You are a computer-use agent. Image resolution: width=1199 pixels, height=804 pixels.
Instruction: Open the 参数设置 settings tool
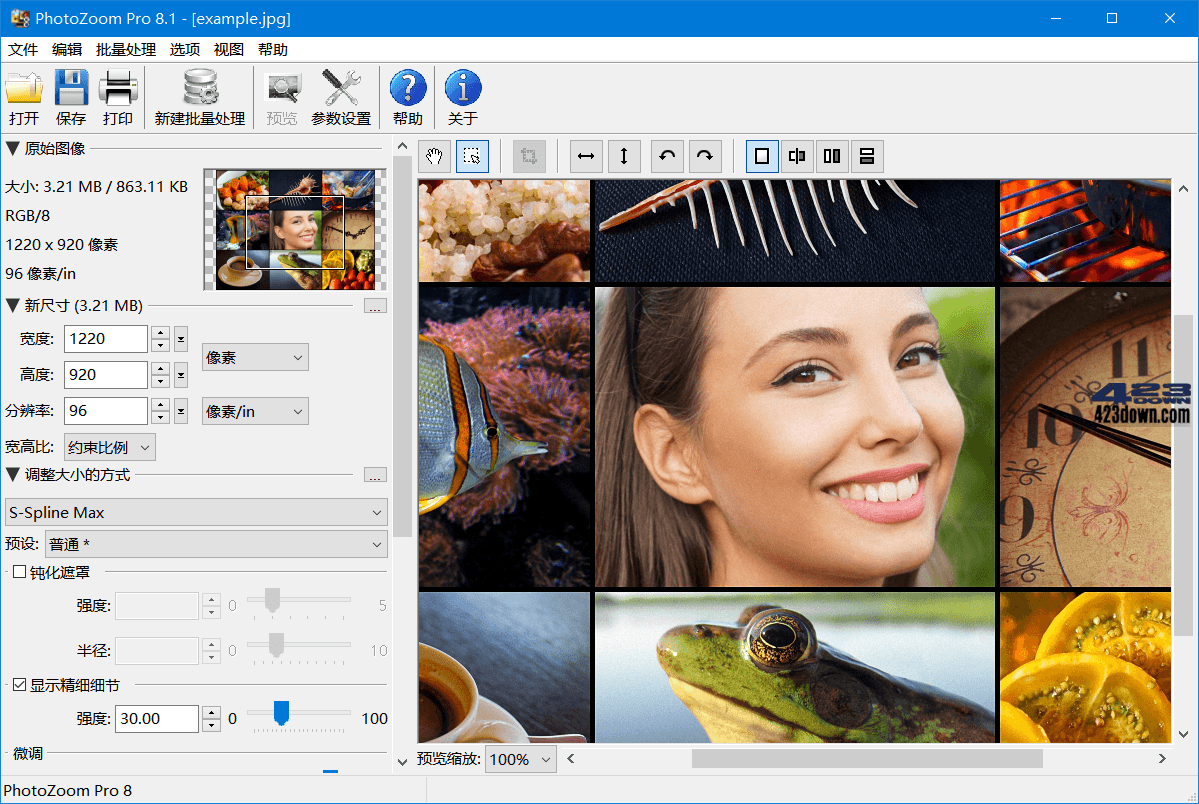[340, 97]
